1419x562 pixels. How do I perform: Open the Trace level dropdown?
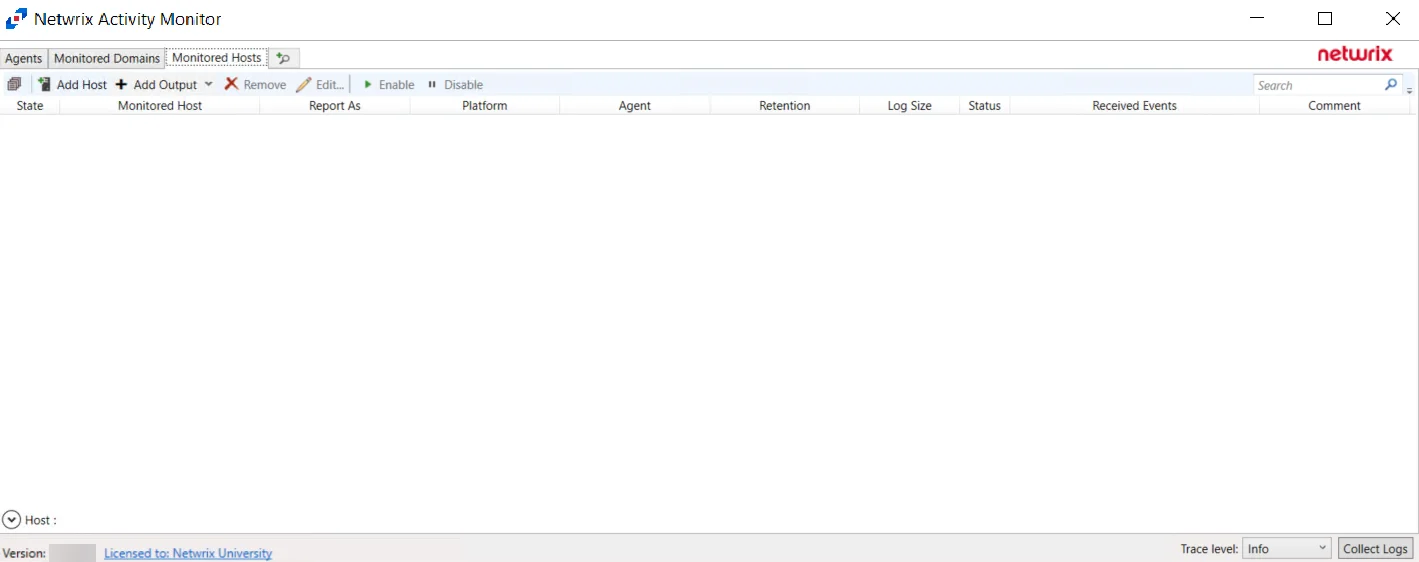point(1287,548)
